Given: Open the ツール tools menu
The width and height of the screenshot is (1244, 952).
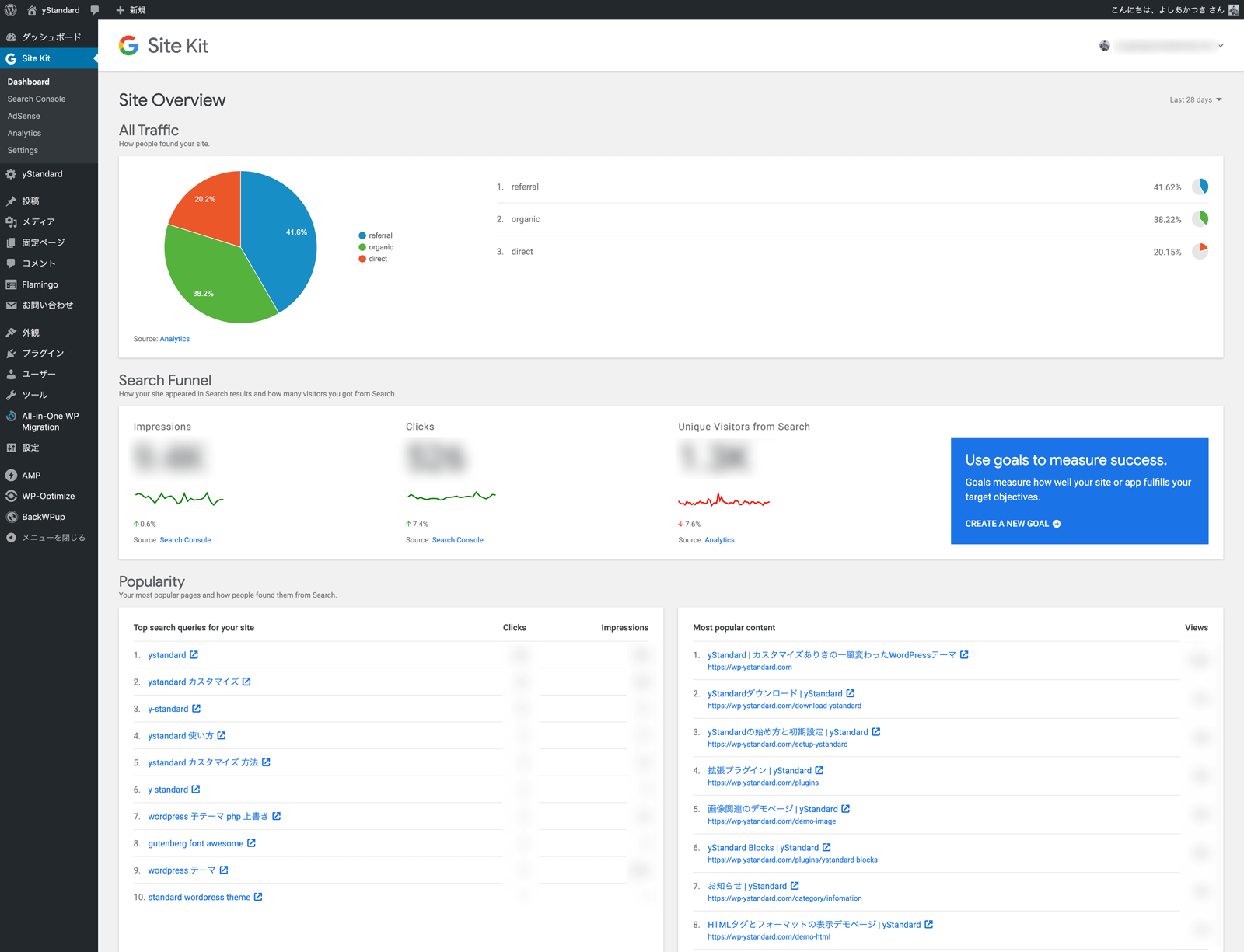Looking at the screenshot, I should pyautogui.click(x=49, y=395).
